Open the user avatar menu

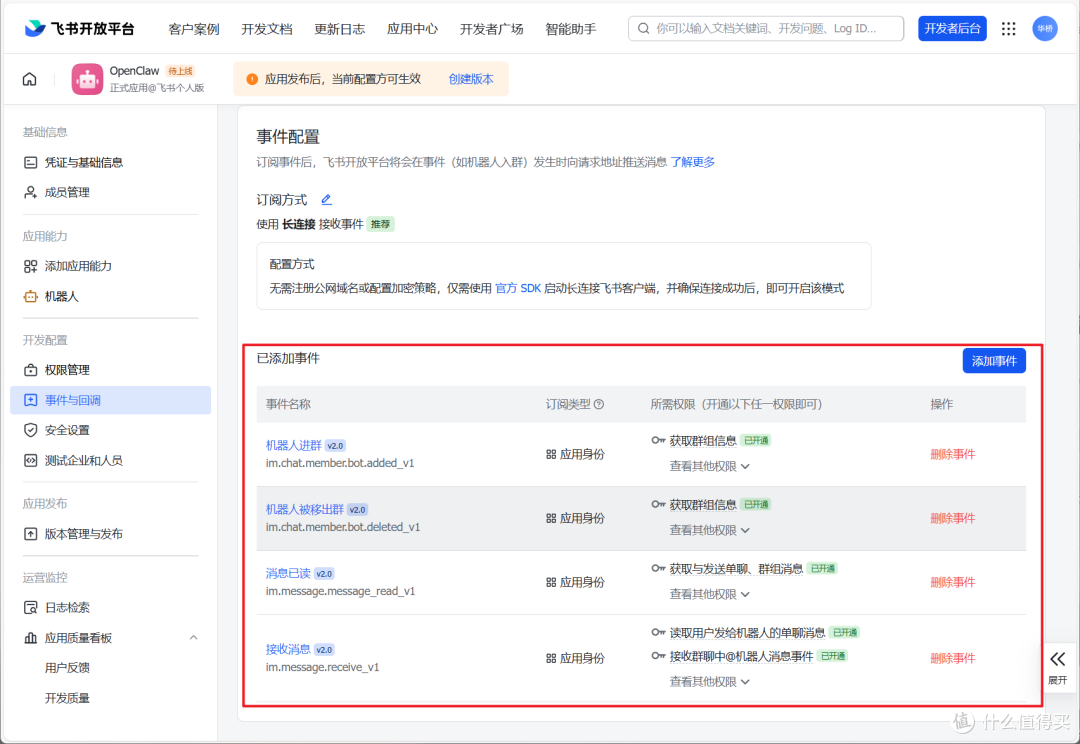[1045, 28]
